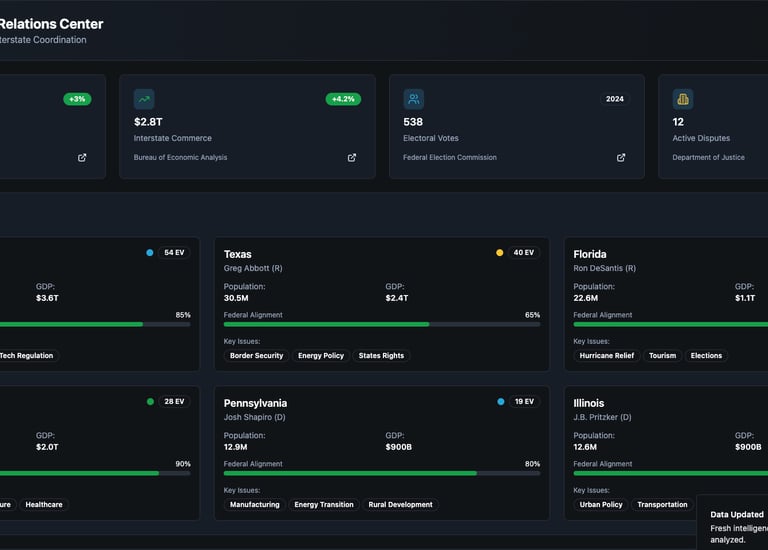This screenshot has height=550, width=768.
Task: Click green status dot beside 28 EV
Action: click(150, 402)
